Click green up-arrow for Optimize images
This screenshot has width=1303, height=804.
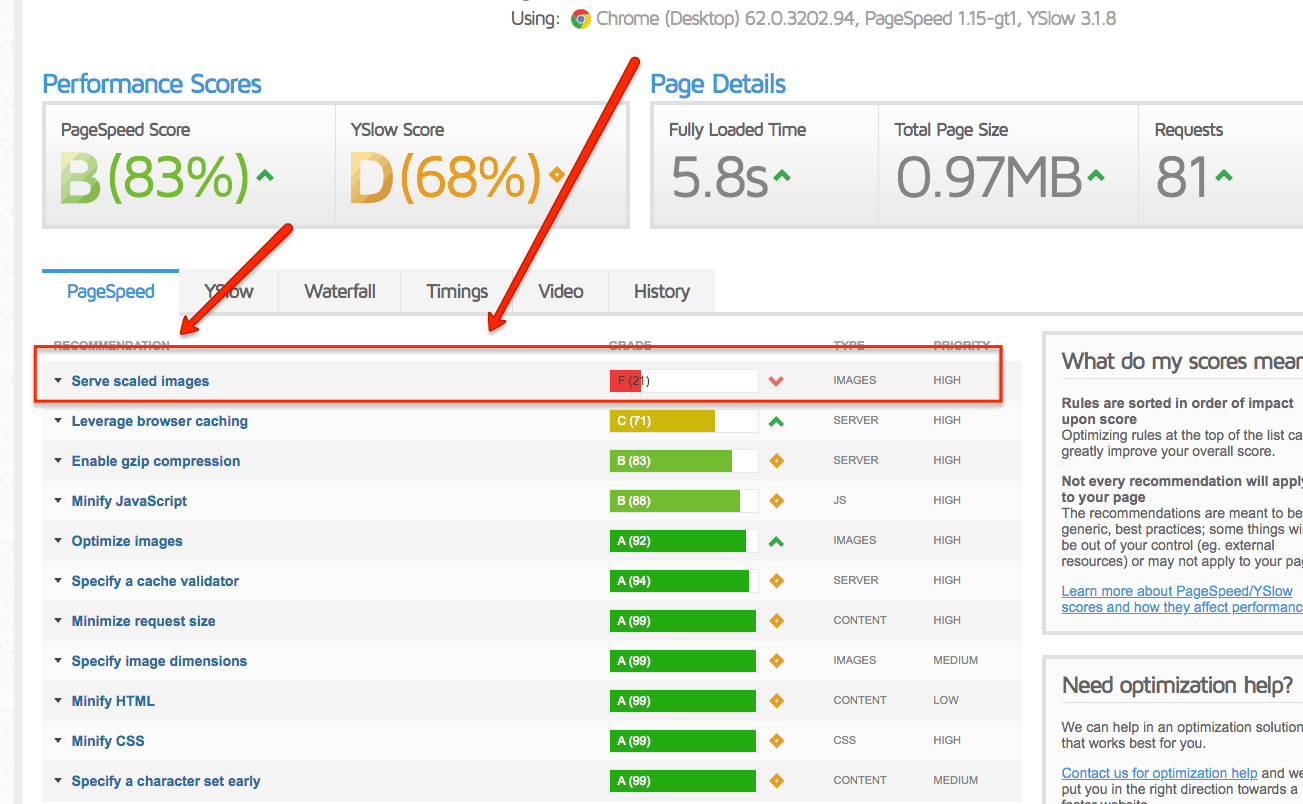[x=776, y=541]
